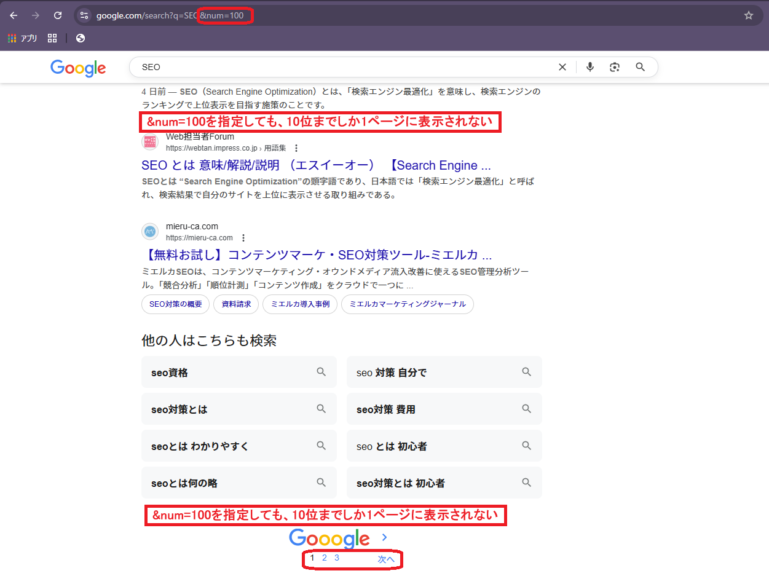This screenshot has width=769, height=576.
Task: Search the related query seoとは わかりやすく
Action: pyautogui.click(x=239, y=446)
